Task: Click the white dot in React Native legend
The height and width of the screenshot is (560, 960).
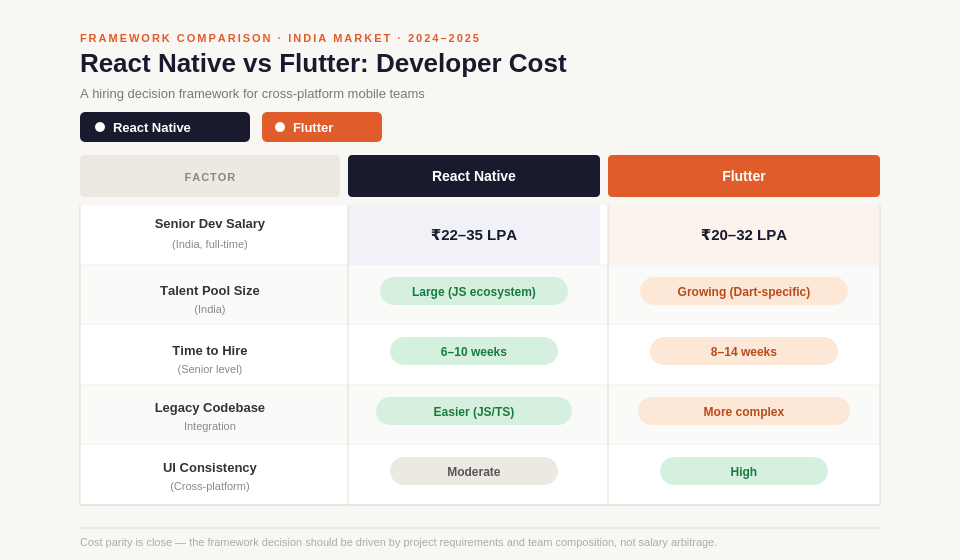Action: click(100, 127)
